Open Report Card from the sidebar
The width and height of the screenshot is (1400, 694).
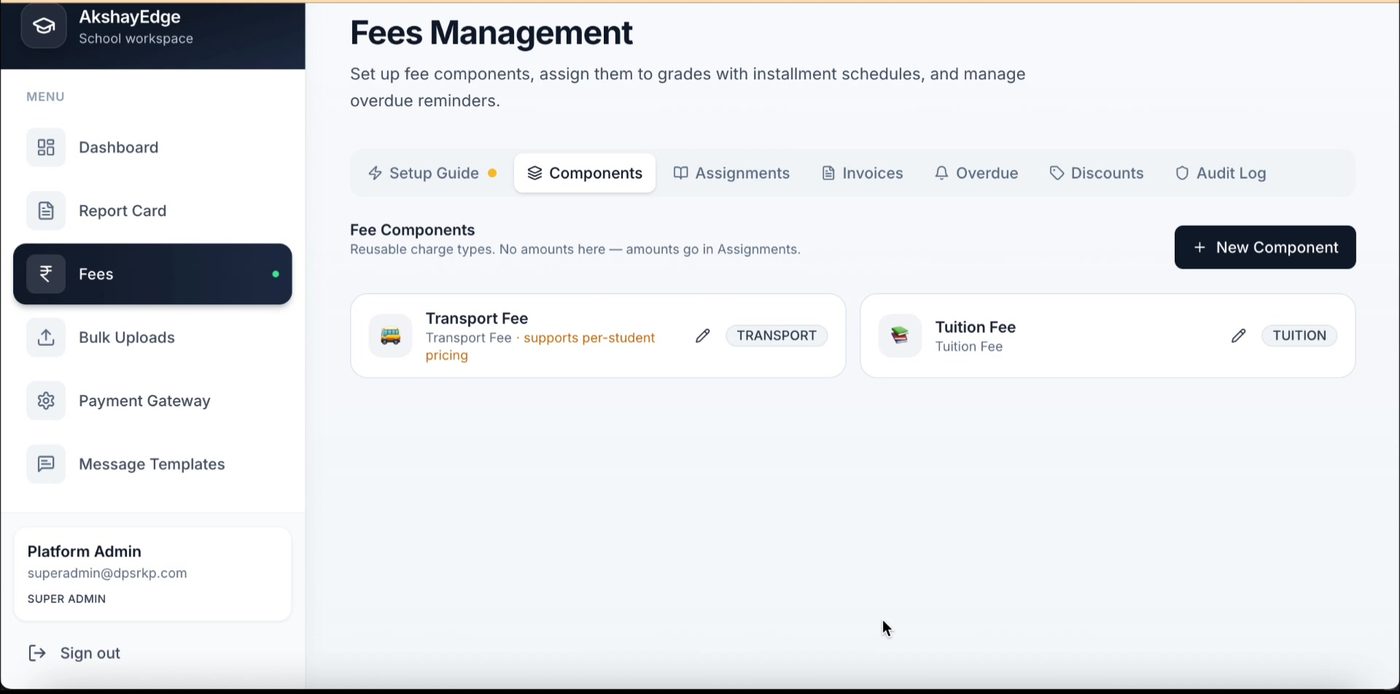pos(152,210)
